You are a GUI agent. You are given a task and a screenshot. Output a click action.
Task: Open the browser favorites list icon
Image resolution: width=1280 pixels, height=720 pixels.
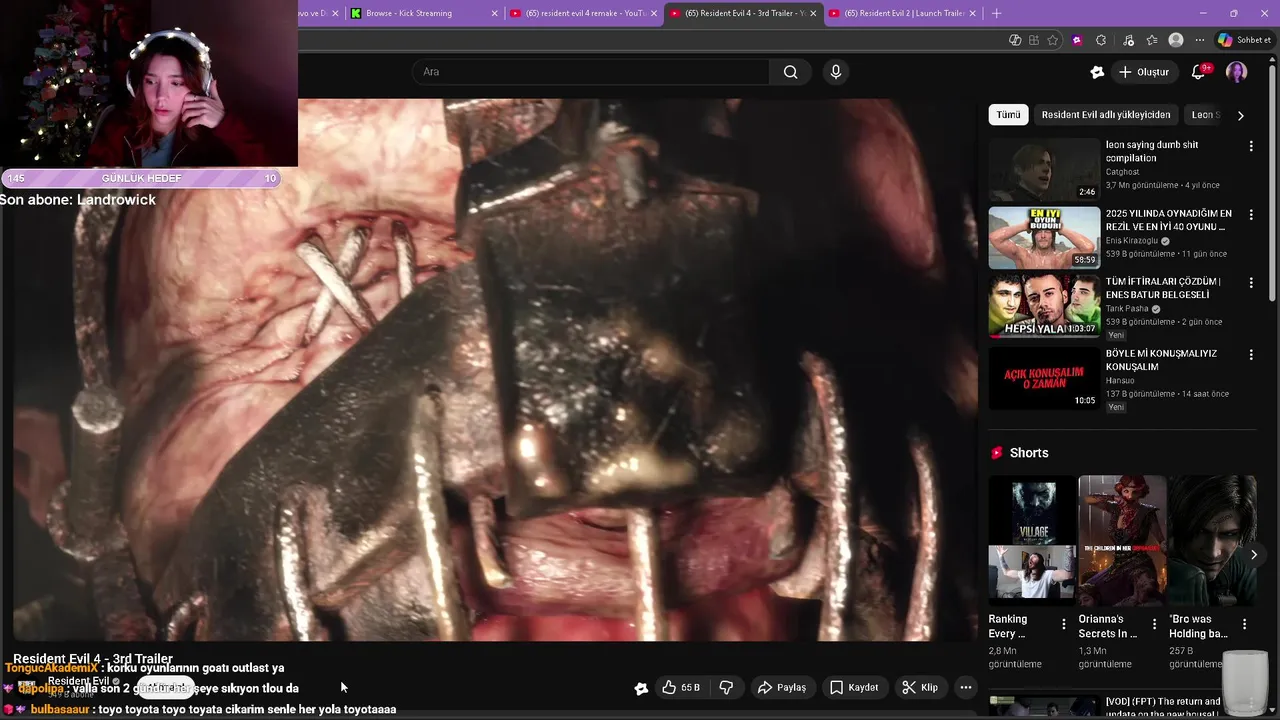(x=1152, y=40)
